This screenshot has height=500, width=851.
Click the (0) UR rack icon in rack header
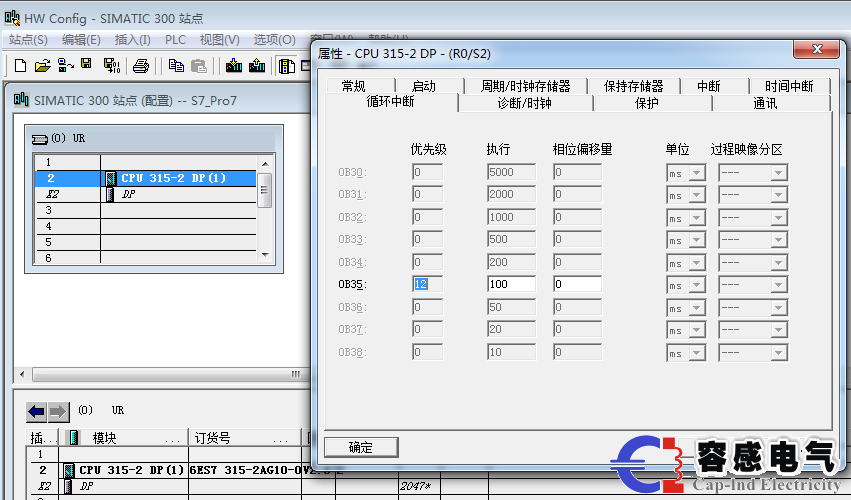[x=40, y=140]
